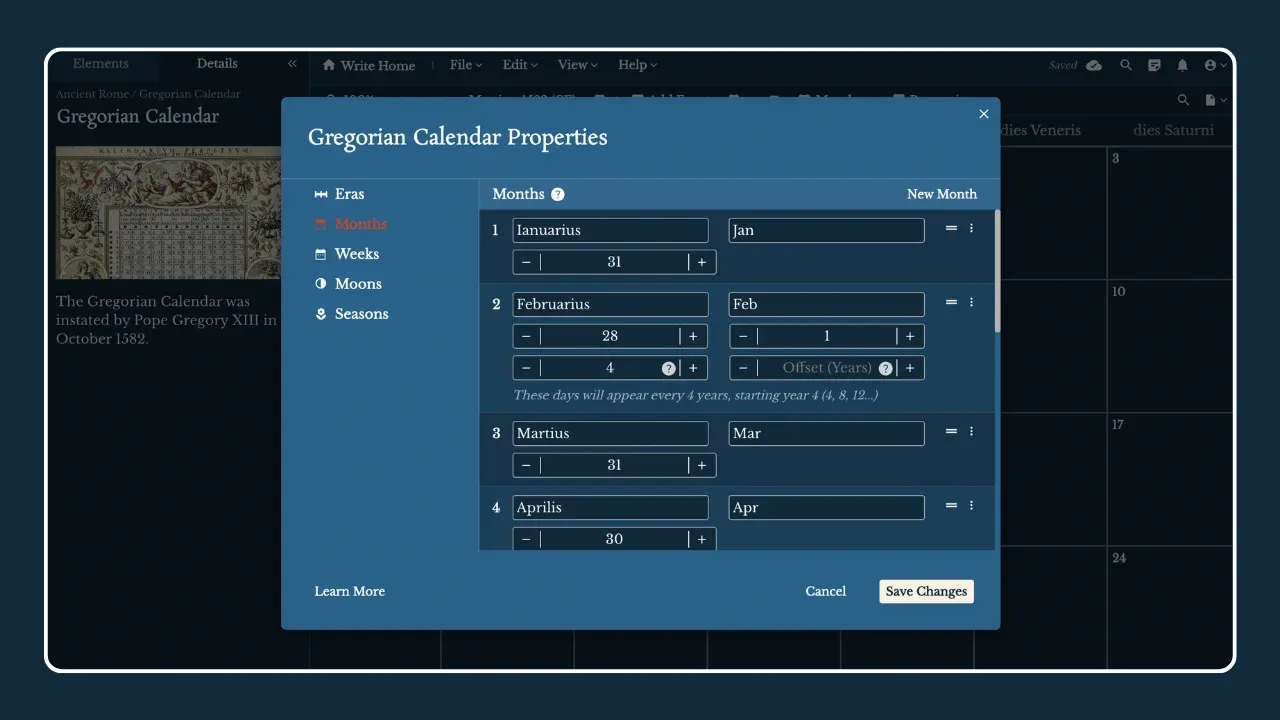Edit the Feb abbreviation field
1280x720 pixels.
[x=826, y=304]
